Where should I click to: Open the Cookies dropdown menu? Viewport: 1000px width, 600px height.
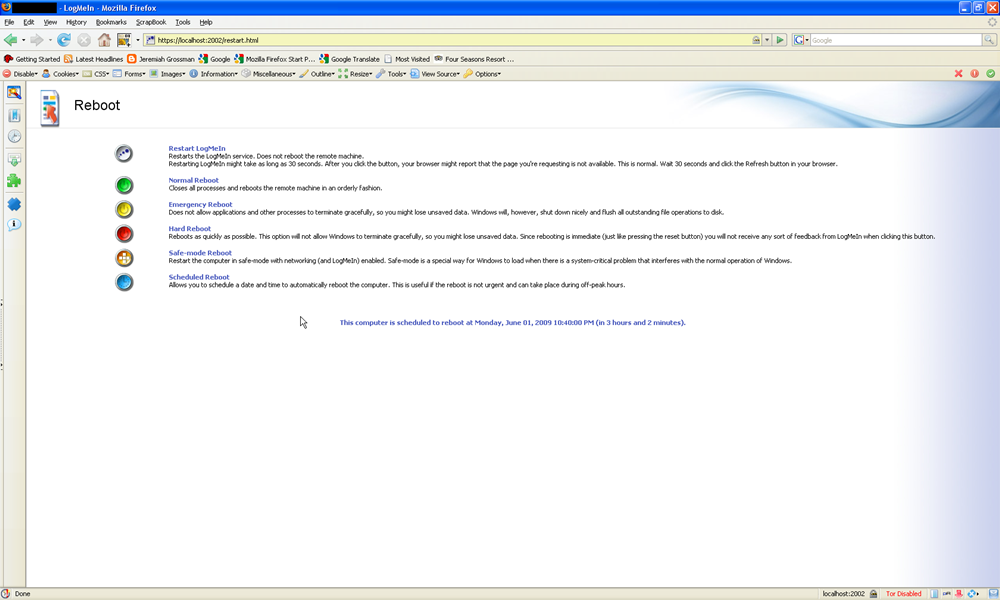pyautogui.click(x=61, y=74)
